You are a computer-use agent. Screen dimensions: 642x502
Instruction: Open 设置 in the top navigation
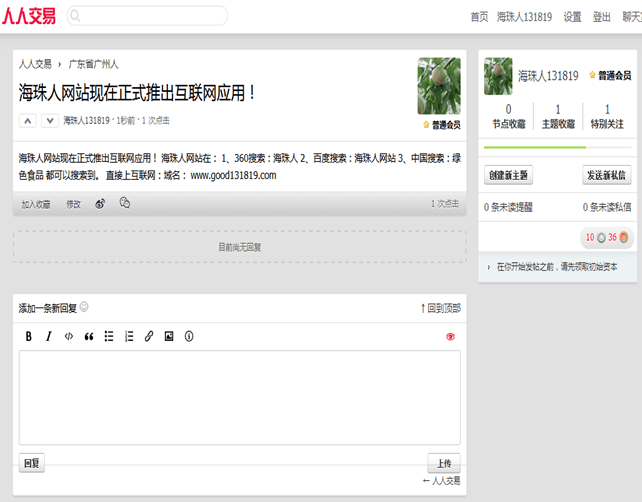click(572, 17)
